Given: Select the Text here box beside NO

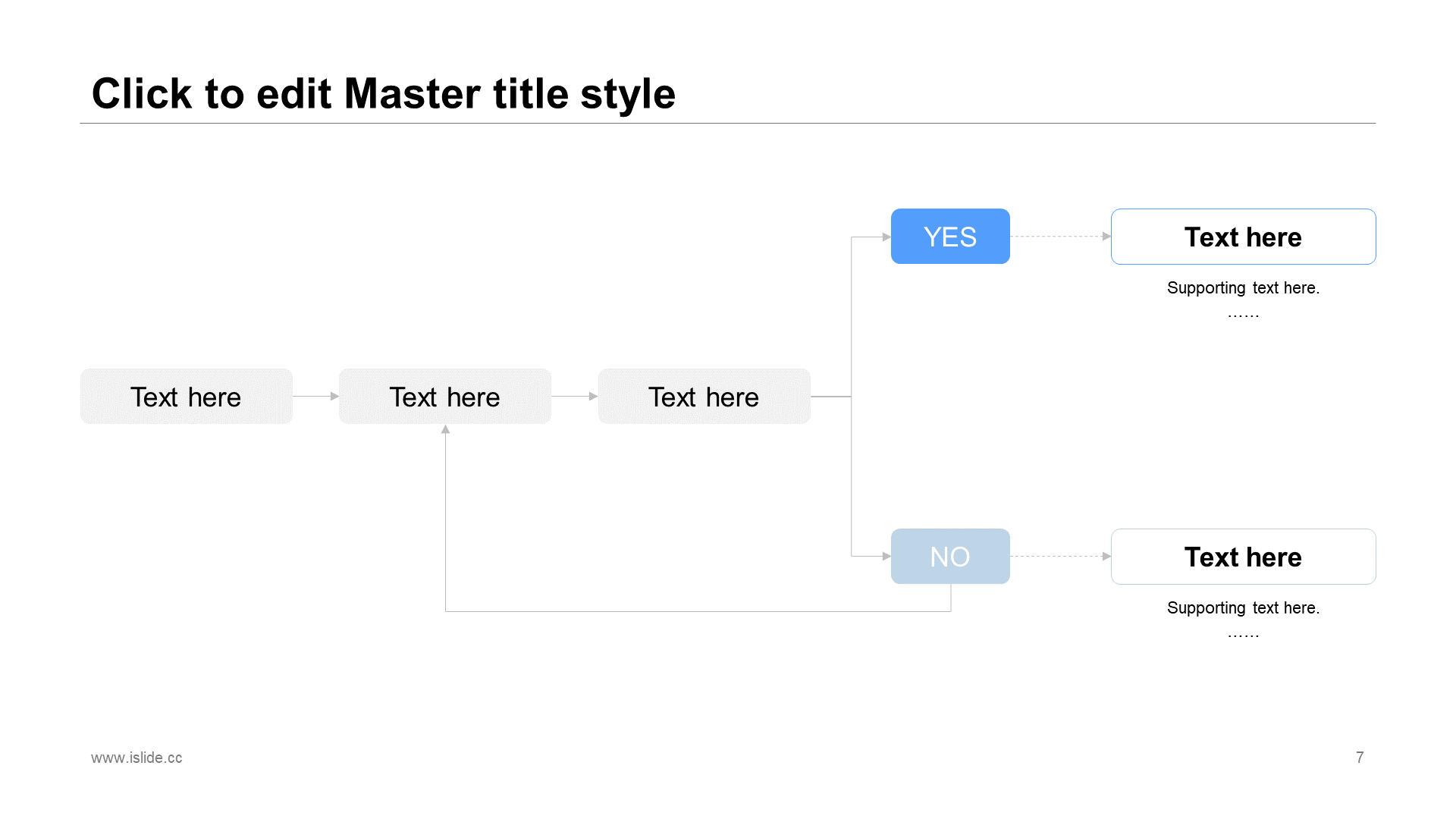Looking at the screenshot, I should tap(1244, 557).
